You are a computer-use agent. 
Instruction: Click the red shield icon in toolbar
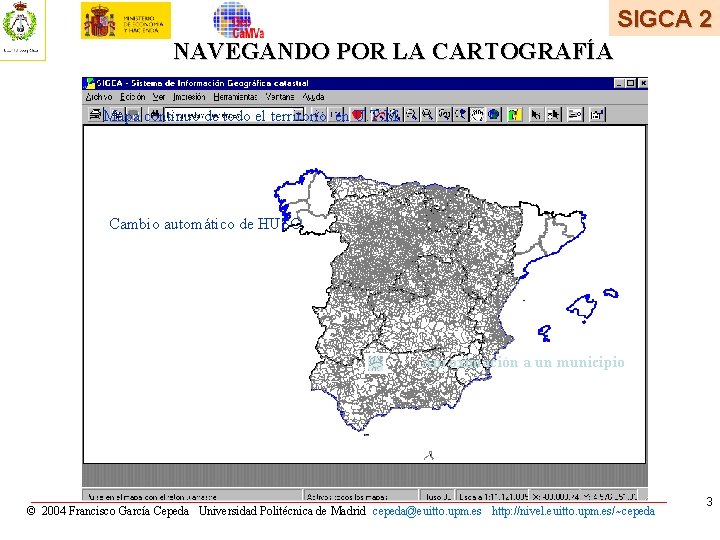[358, 114]
